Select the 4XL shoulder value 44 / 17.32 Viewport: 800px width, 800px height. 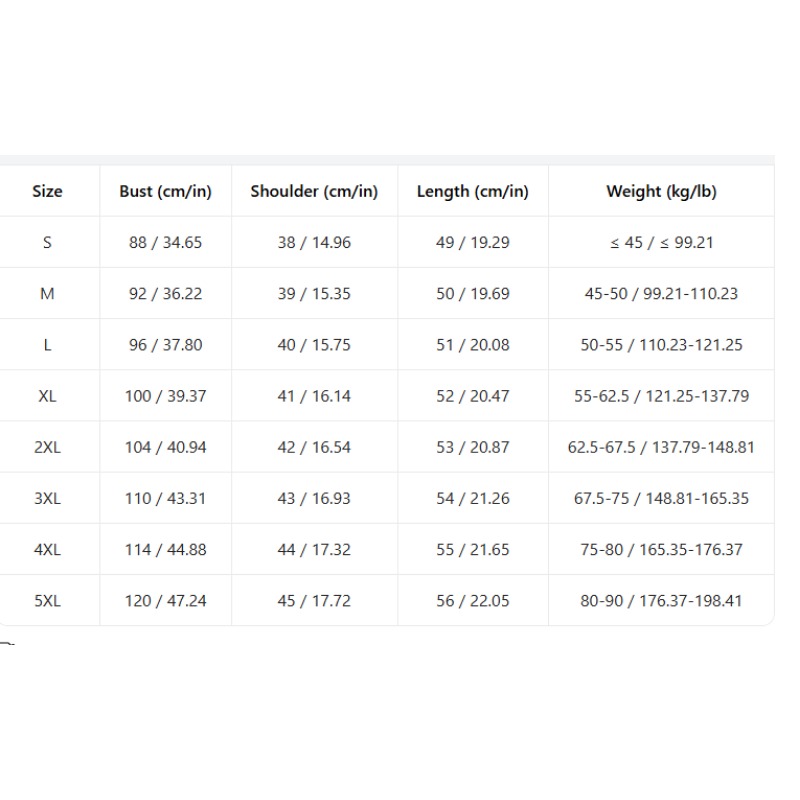(x=314, y=549)
